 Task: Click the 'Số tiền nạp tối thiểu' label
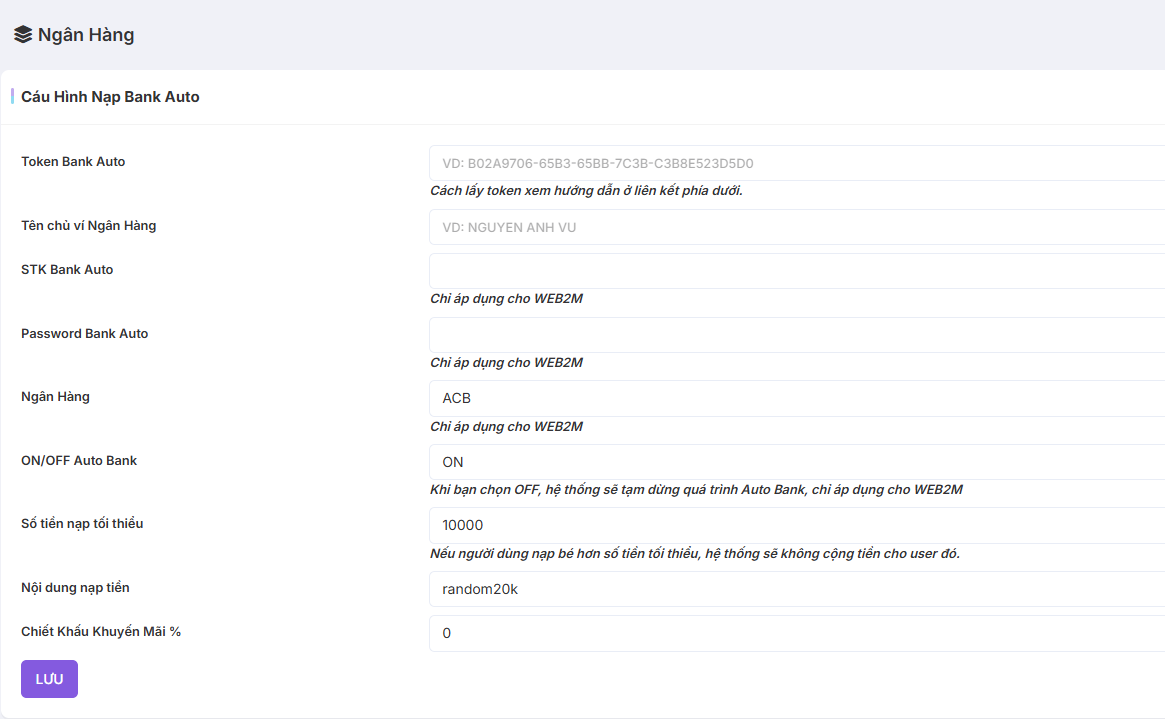[82, 524]
